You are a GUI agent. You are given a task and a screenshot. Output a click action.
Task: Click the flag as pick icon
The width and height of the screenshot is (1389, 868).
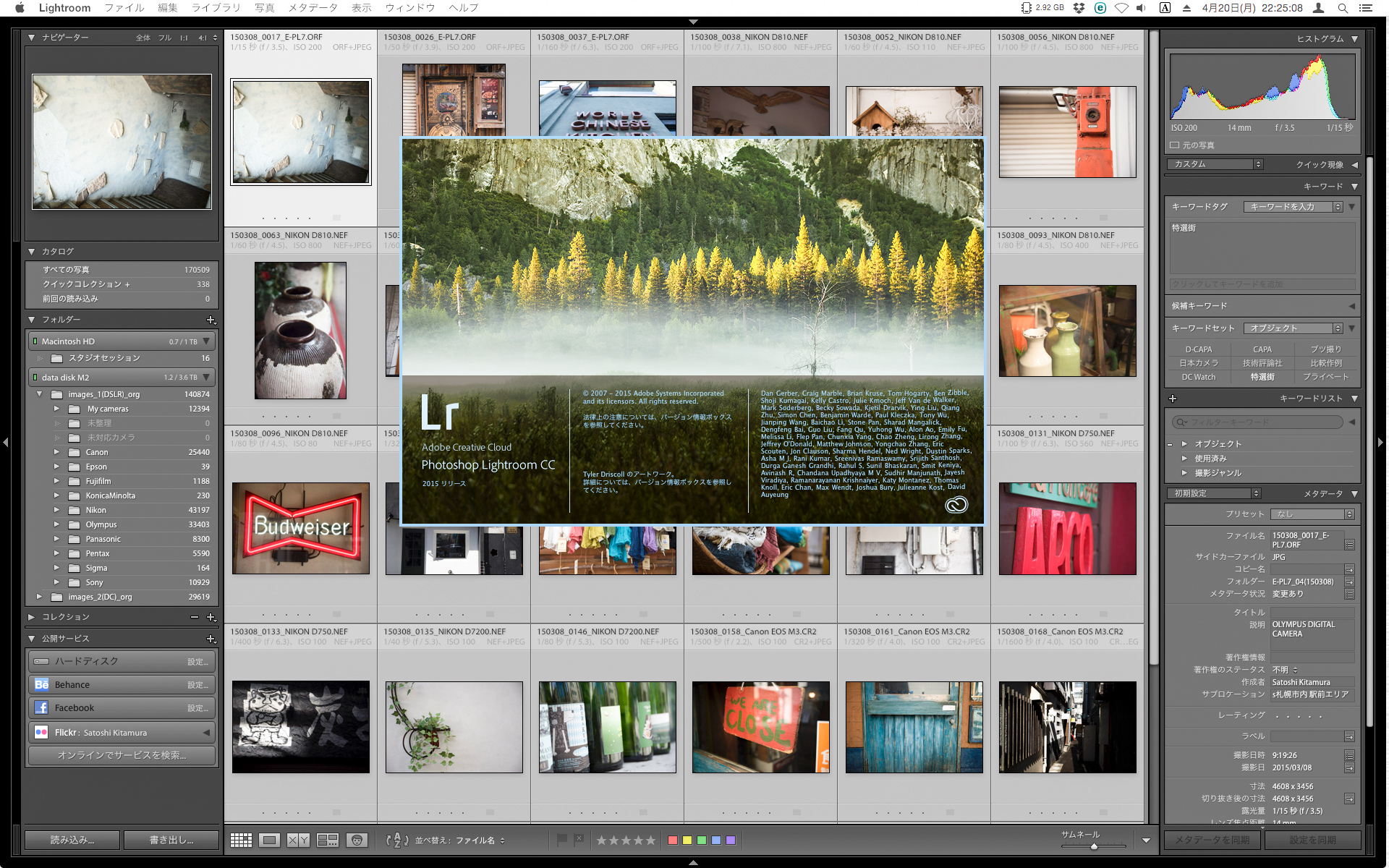pos(561,840)
